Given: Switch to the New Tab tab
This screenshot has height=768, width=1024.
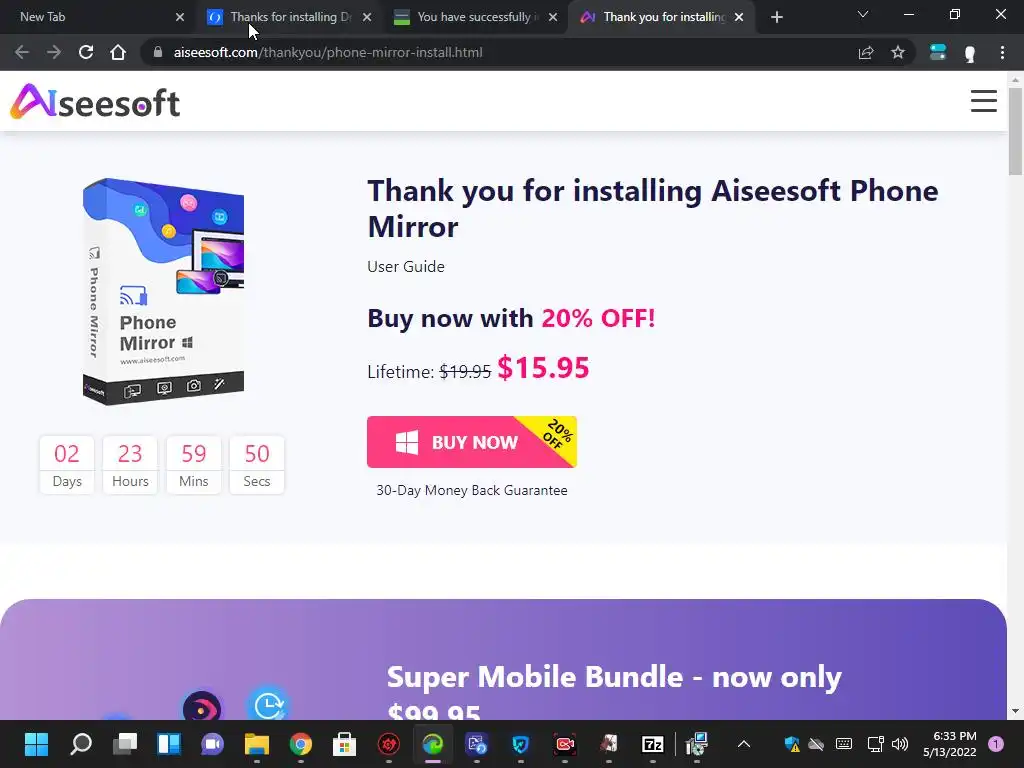Looking at the screenshot, I should pos(97,17).
